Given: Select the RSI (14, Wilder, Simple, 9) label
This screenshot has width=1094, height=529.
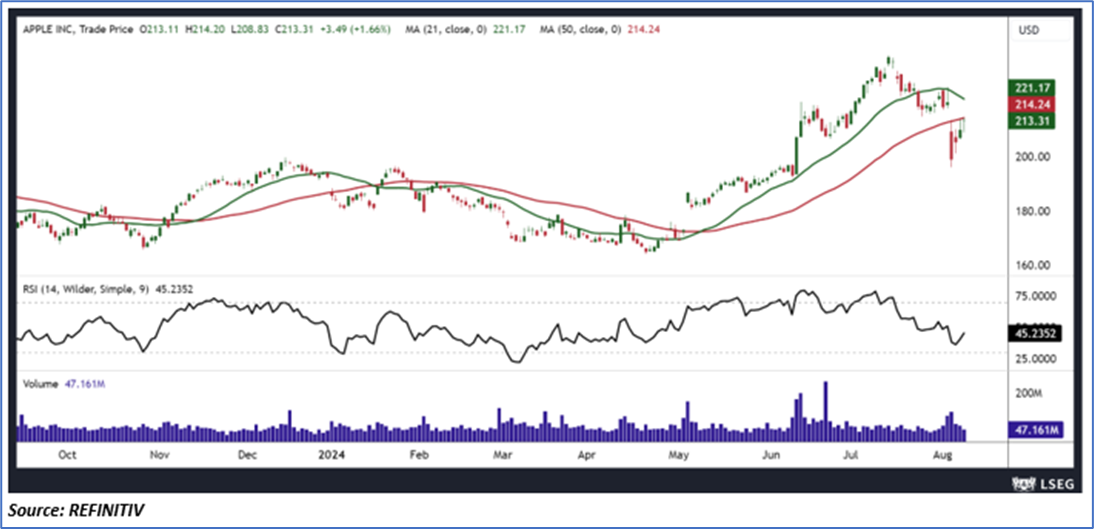Looking at the screenshot, I should pos(85,287).
